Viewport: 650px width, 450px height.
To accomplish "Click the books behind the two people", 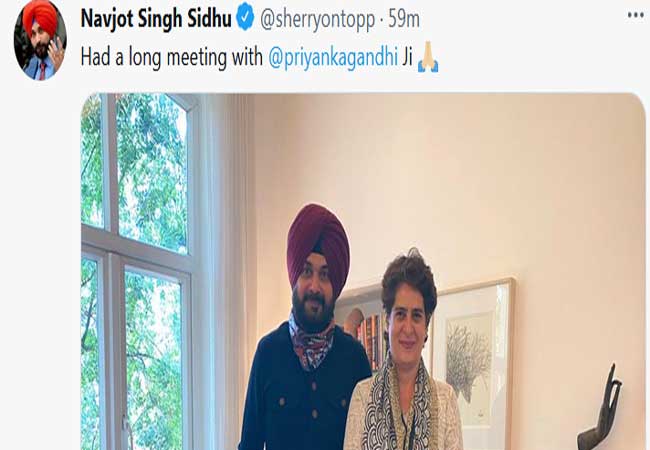I will (x=370, y=341).
